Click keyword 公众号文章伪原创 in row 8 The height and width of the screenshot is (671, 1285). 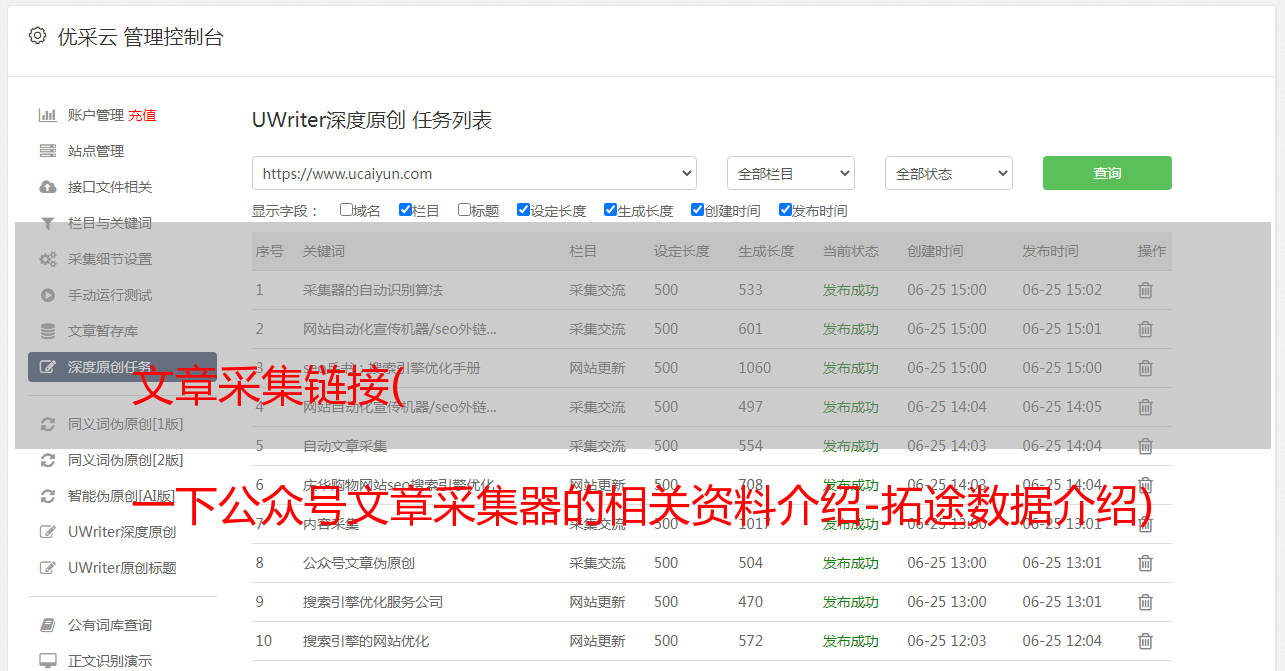tap(359, 563)
